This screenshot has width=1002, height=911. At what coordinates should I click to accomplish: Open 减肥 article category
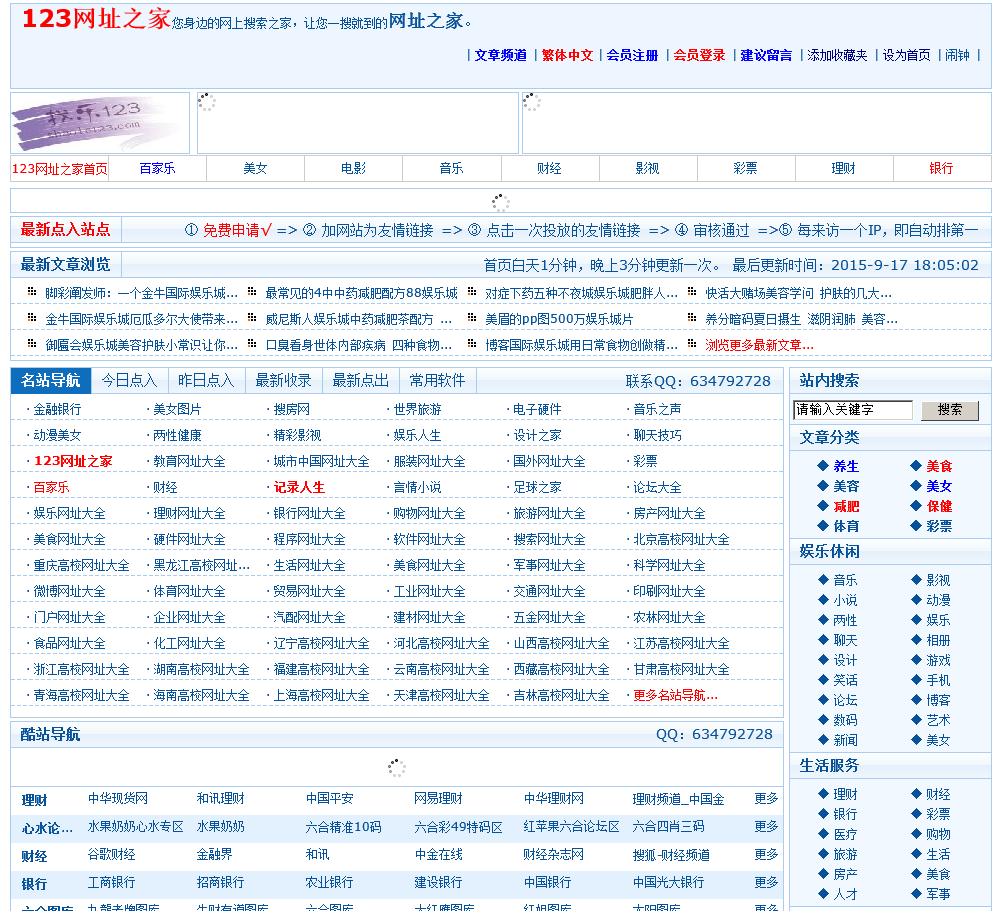pos(845,507)
